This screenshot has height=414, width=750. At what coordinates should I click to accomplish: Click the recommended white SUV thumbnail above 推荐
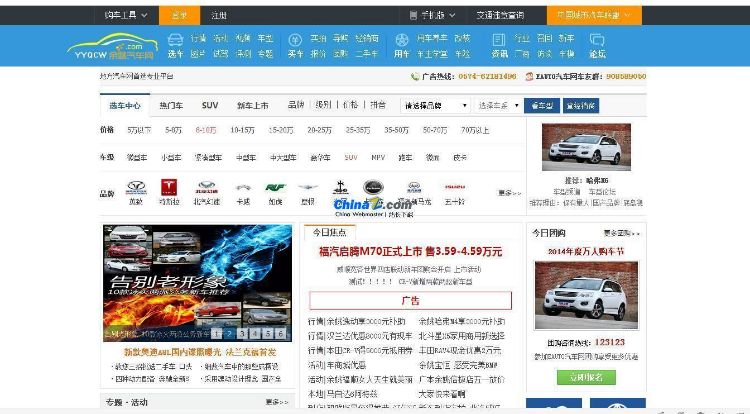pyautogui.click(x=586, y=147)
